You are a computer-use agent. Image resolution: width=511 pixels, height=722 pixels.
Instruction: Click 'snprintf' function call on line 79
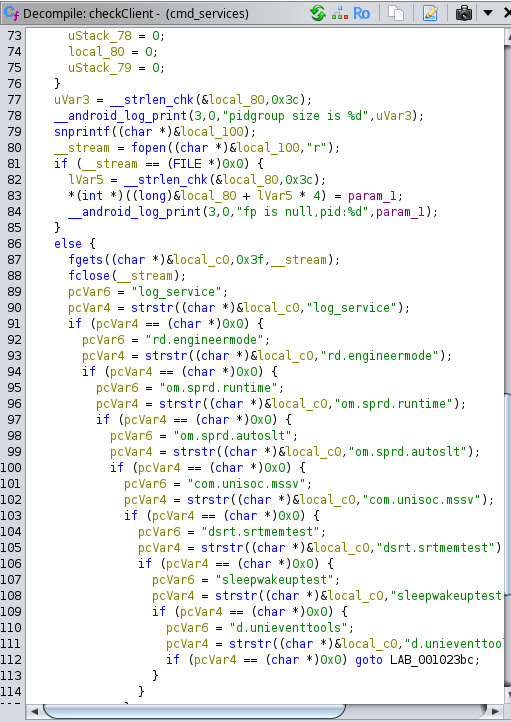[x=82, y=132]
